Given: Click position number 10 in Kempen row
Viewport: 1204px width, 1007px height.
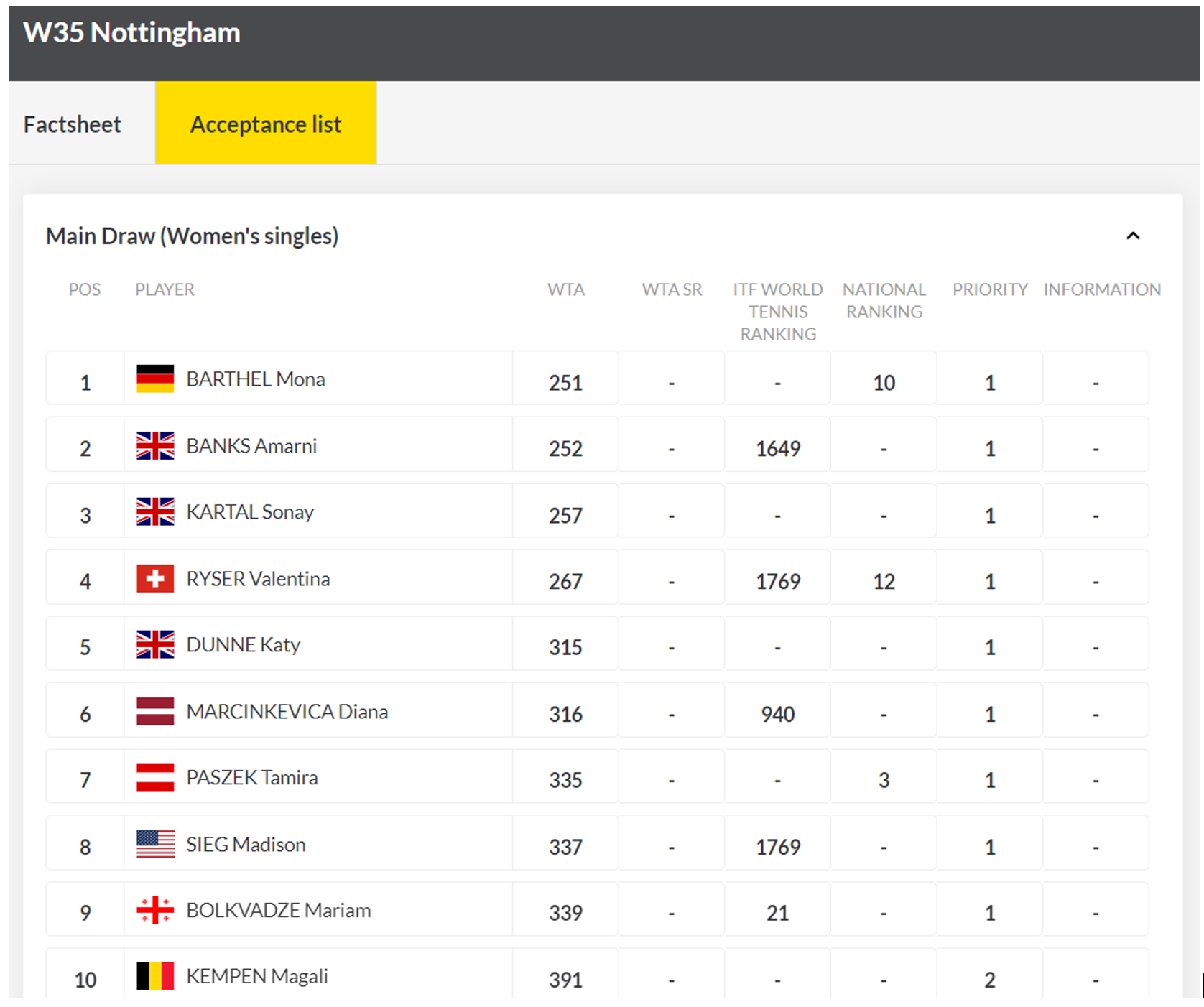Looking at the screenshot, I should (85, 980).
